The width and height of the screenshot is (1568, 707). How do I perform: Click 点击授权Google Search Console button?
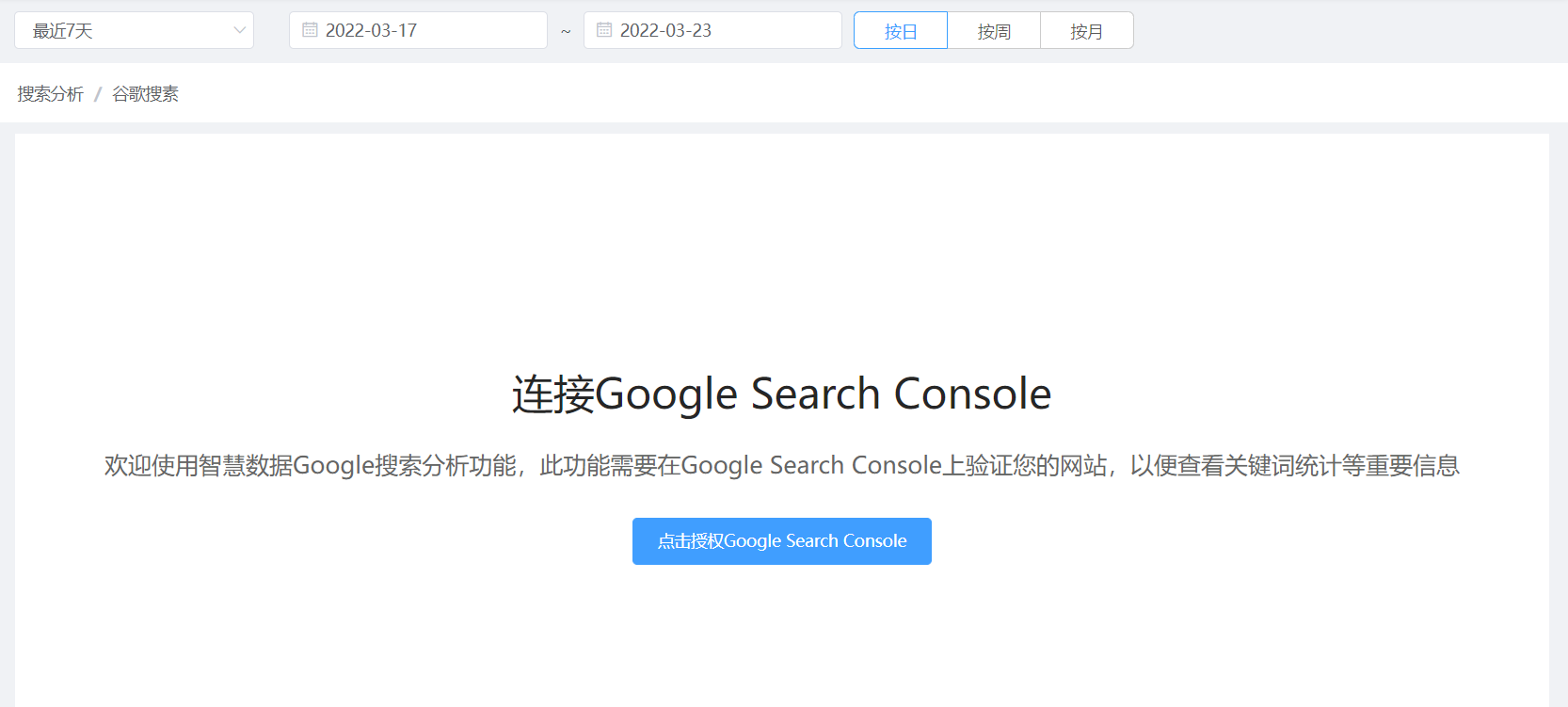pyautogui.click(x=782, y=541)
